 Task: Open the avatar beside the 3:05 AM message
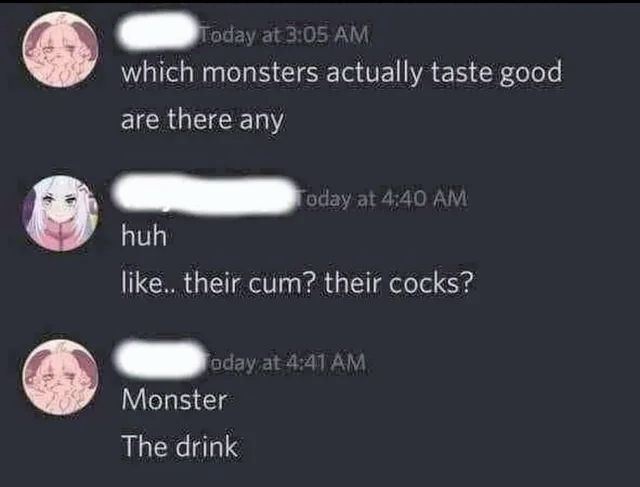coord(60,50)
